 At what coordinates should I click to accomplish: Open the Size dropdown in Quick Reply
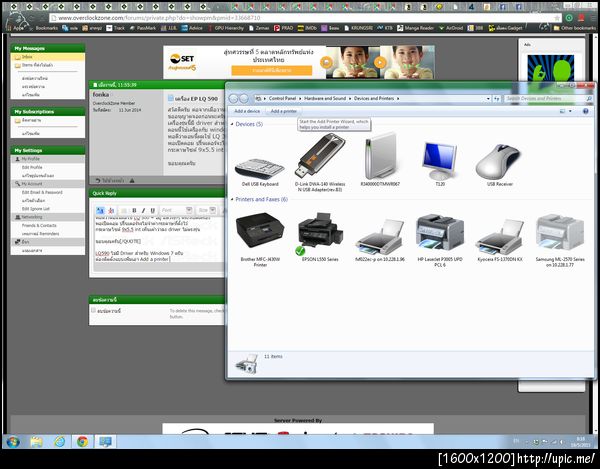[x=212, y=210]
